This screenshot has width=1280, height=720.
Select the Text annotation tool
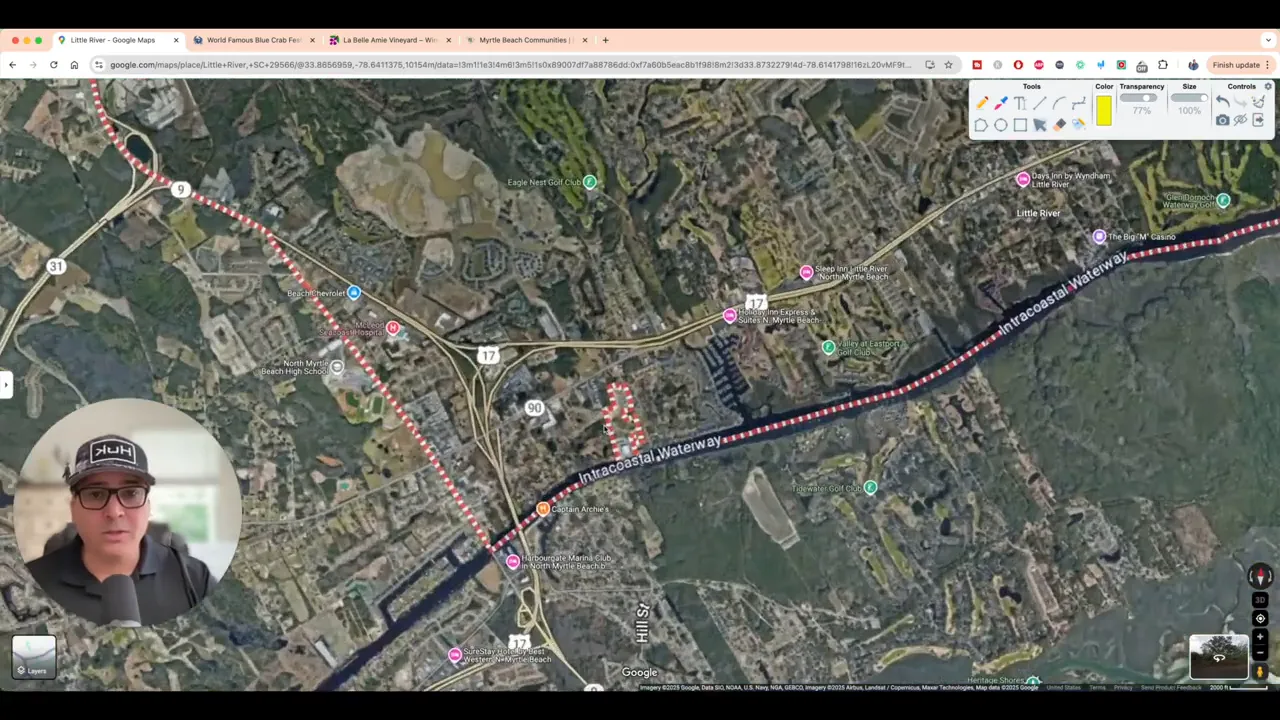coord(1020,104)
